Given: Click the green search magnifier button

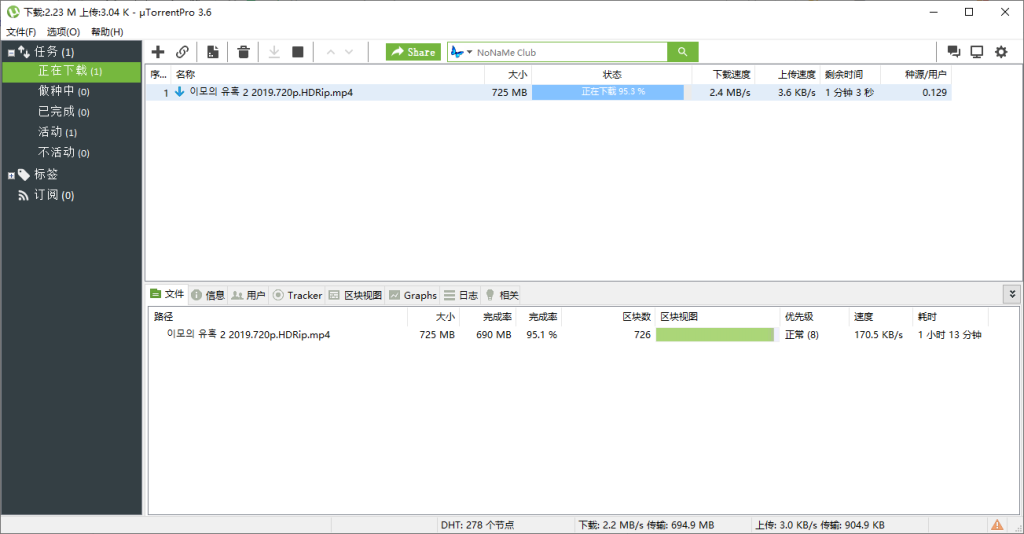Looking at the screenshot, I should click(x=682, y=52).
